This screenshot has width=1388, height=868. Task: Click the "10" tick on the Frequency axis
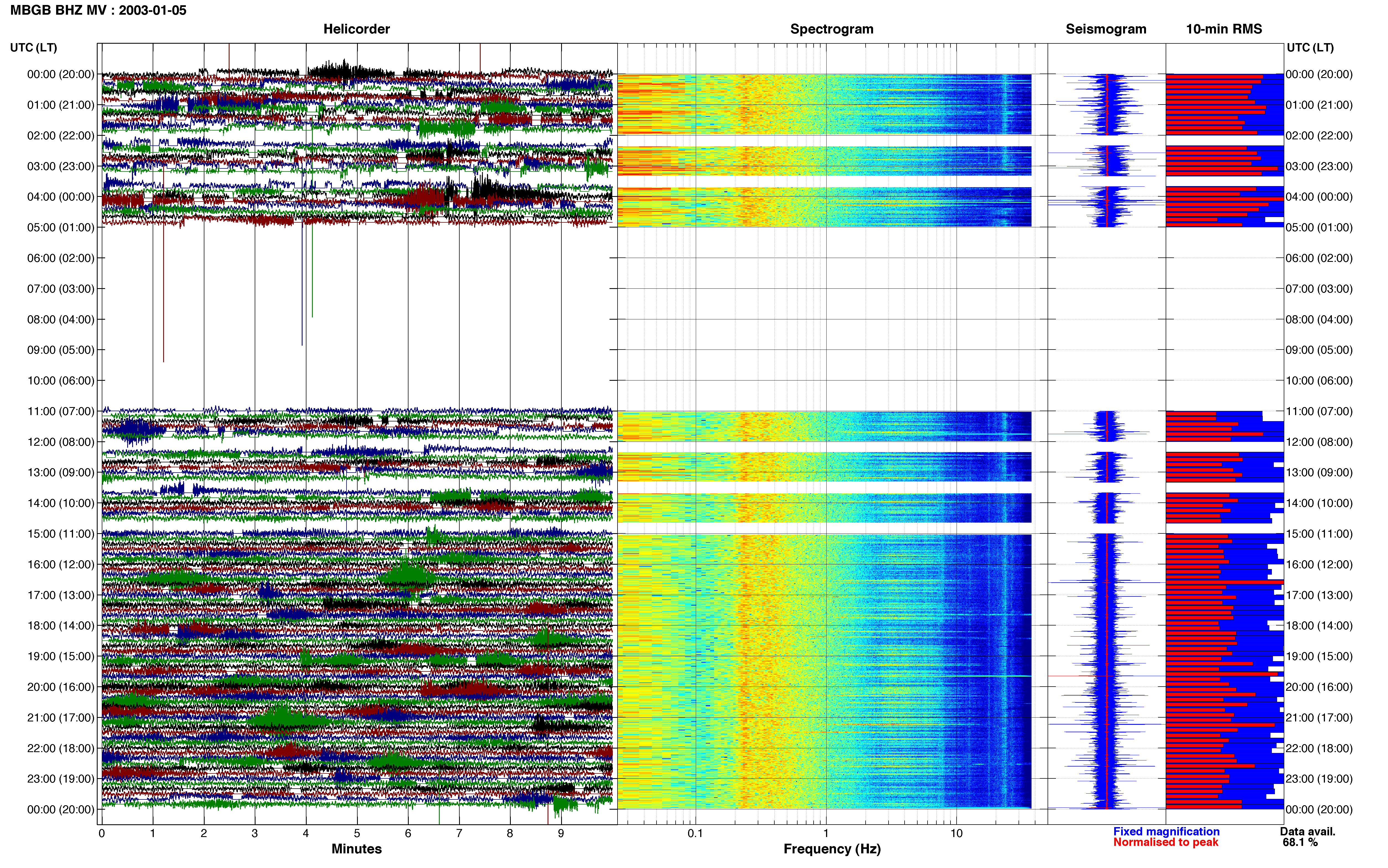click(x=956, y=833)
